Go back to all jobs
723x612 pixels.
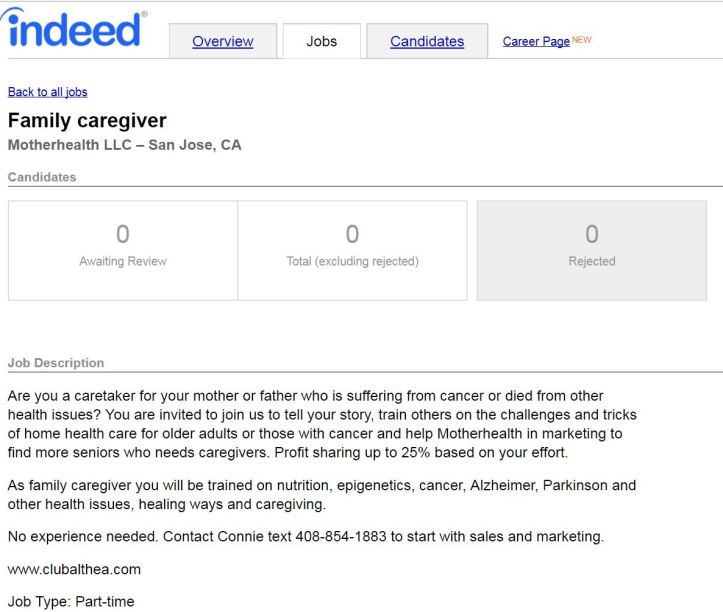[x=47, y=92]
